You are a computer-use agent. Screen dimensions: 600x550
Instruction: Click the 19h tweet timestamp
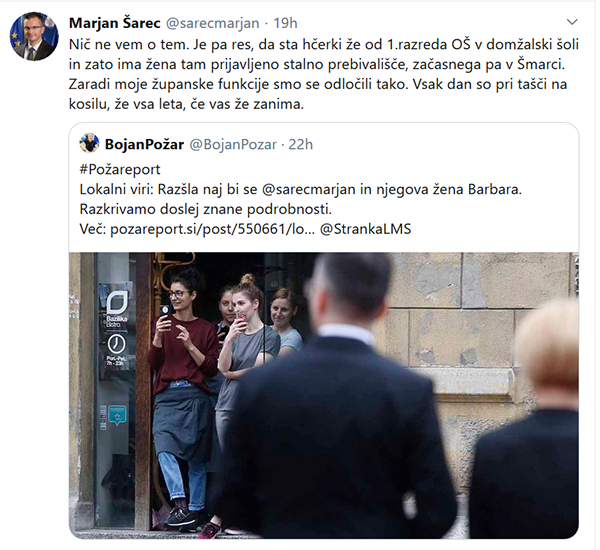pyautogui.click(x=285, y=23)
